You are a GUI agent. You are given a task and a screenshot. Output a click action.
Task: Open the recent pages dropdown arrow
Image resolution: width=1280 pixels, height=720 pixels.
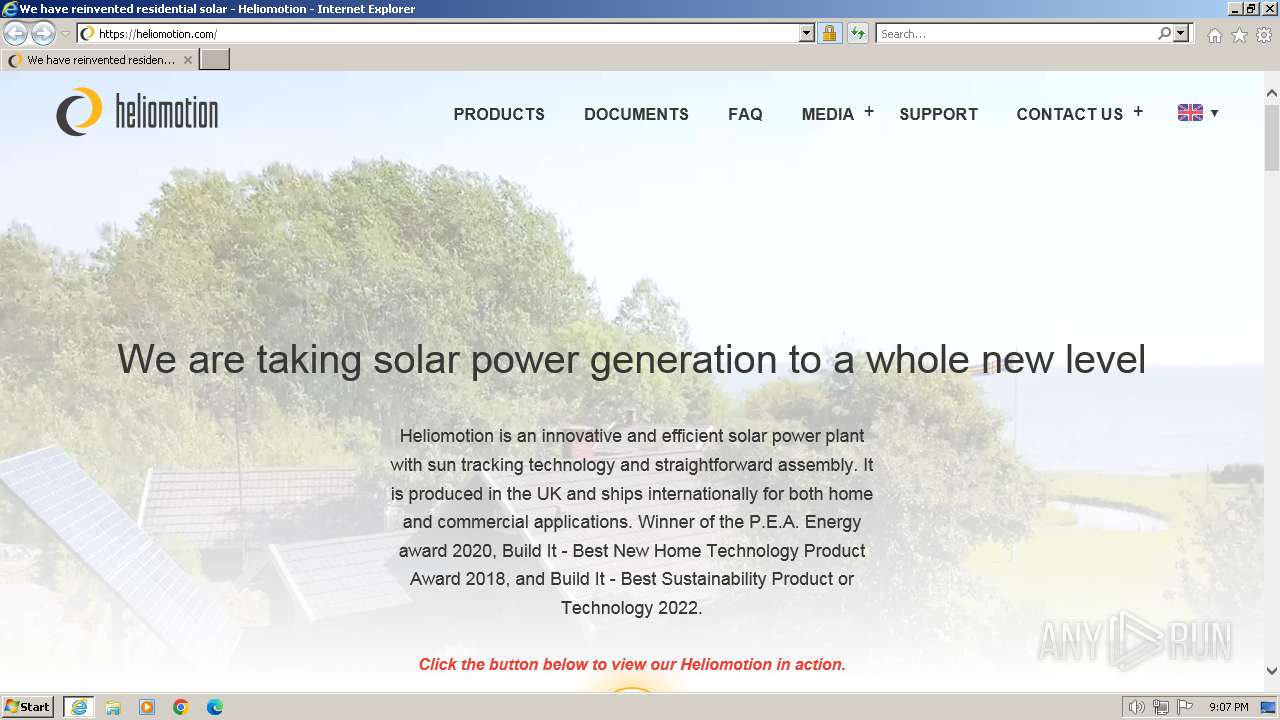[65, 34]
